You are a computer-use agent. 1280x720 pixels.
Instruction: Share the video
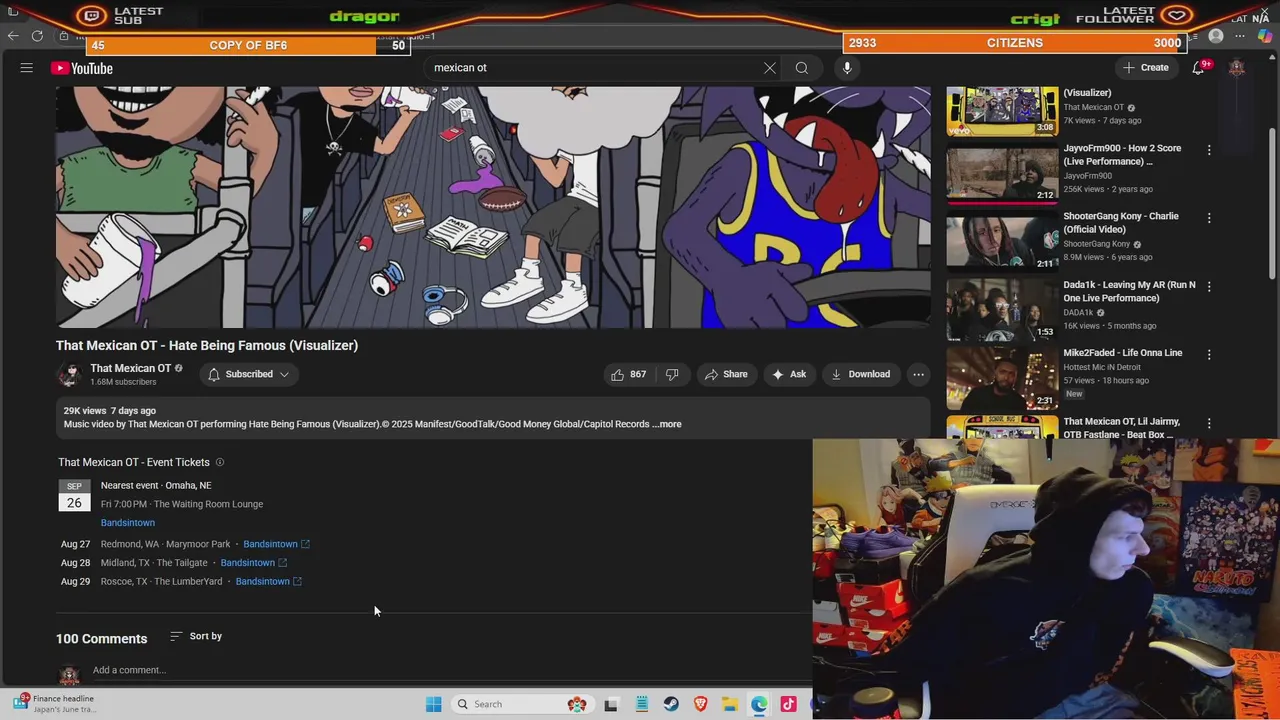(726, 374)
